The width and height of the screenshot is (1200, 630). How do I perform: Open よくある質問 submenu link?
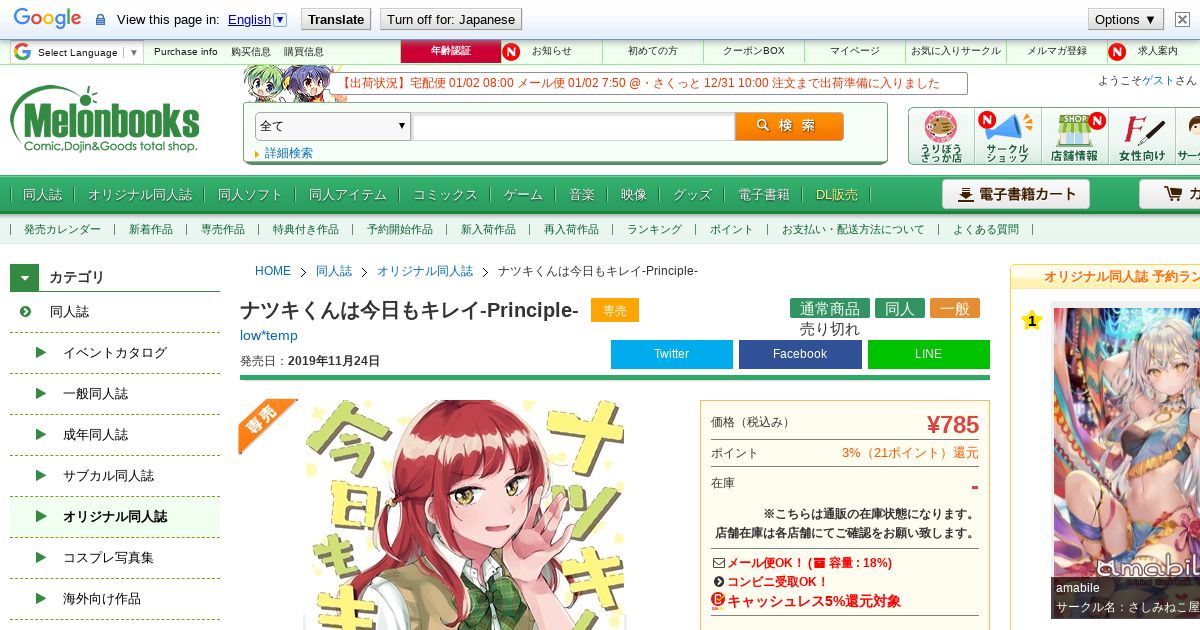[986, 230]
